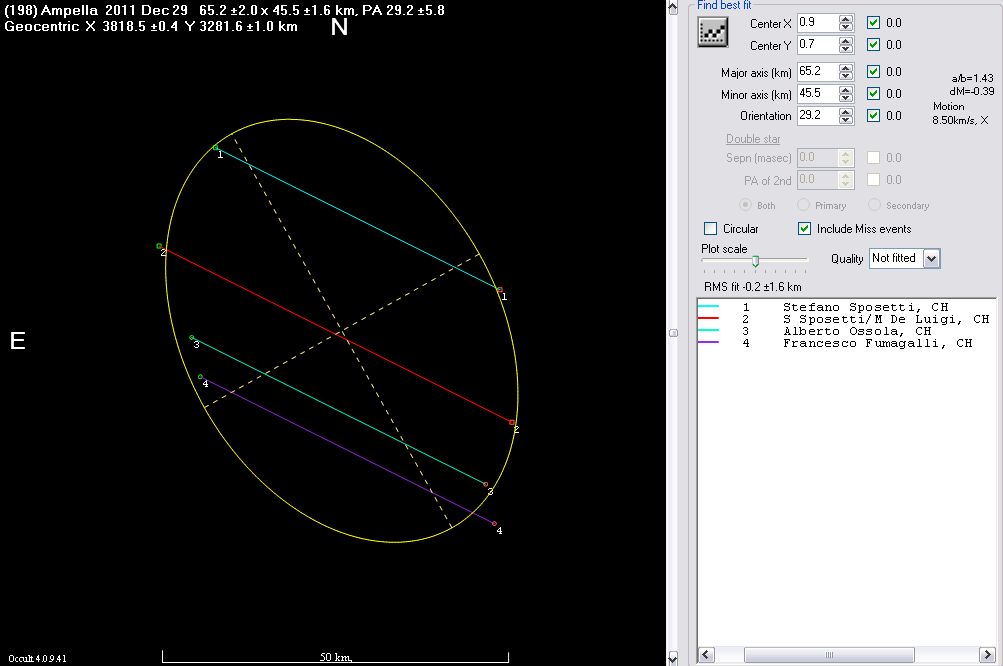Enable the Circular checkbox

(710, 228)
